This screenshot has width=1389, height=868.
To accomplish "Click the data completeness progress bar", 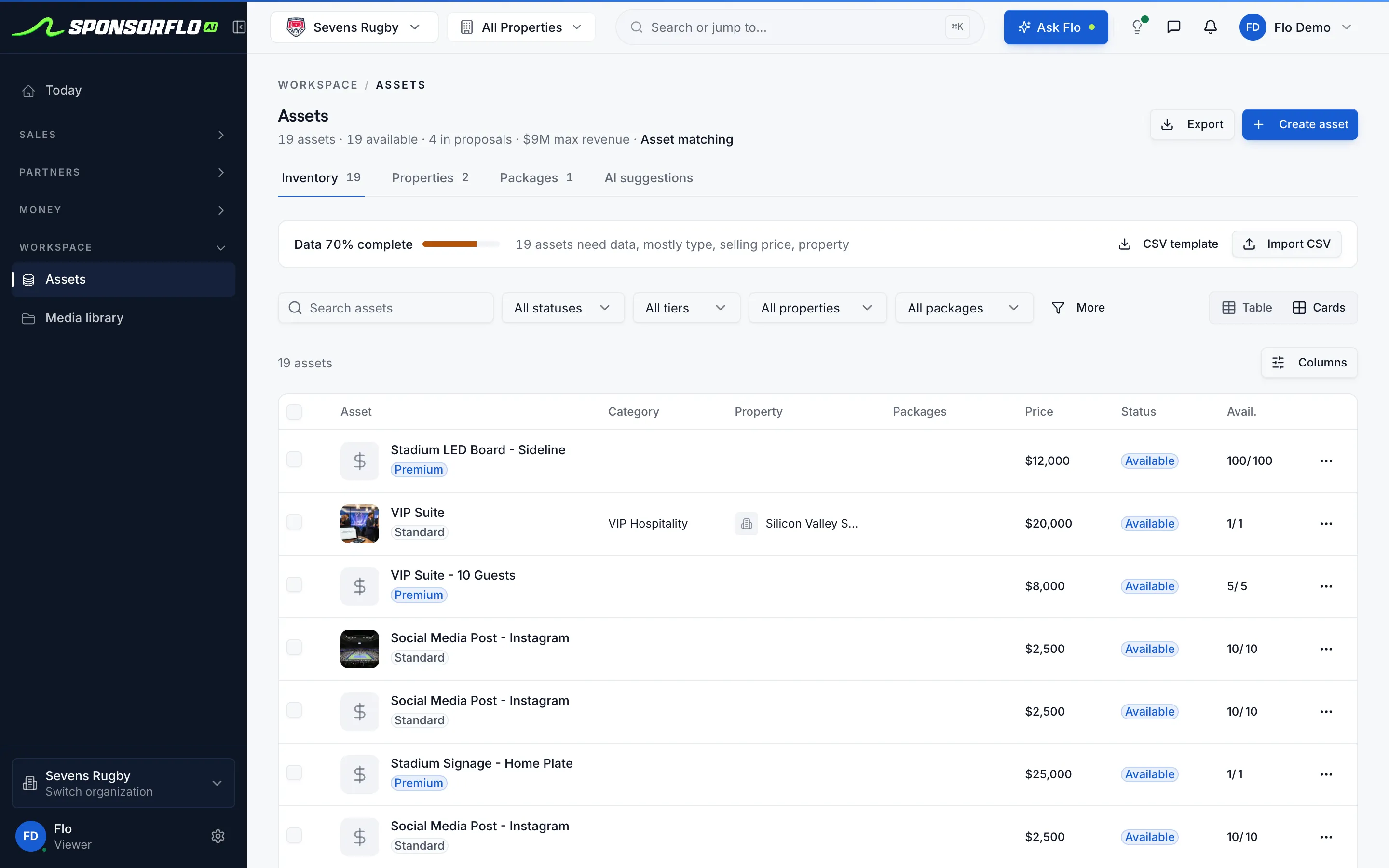I will pos(461,244).
